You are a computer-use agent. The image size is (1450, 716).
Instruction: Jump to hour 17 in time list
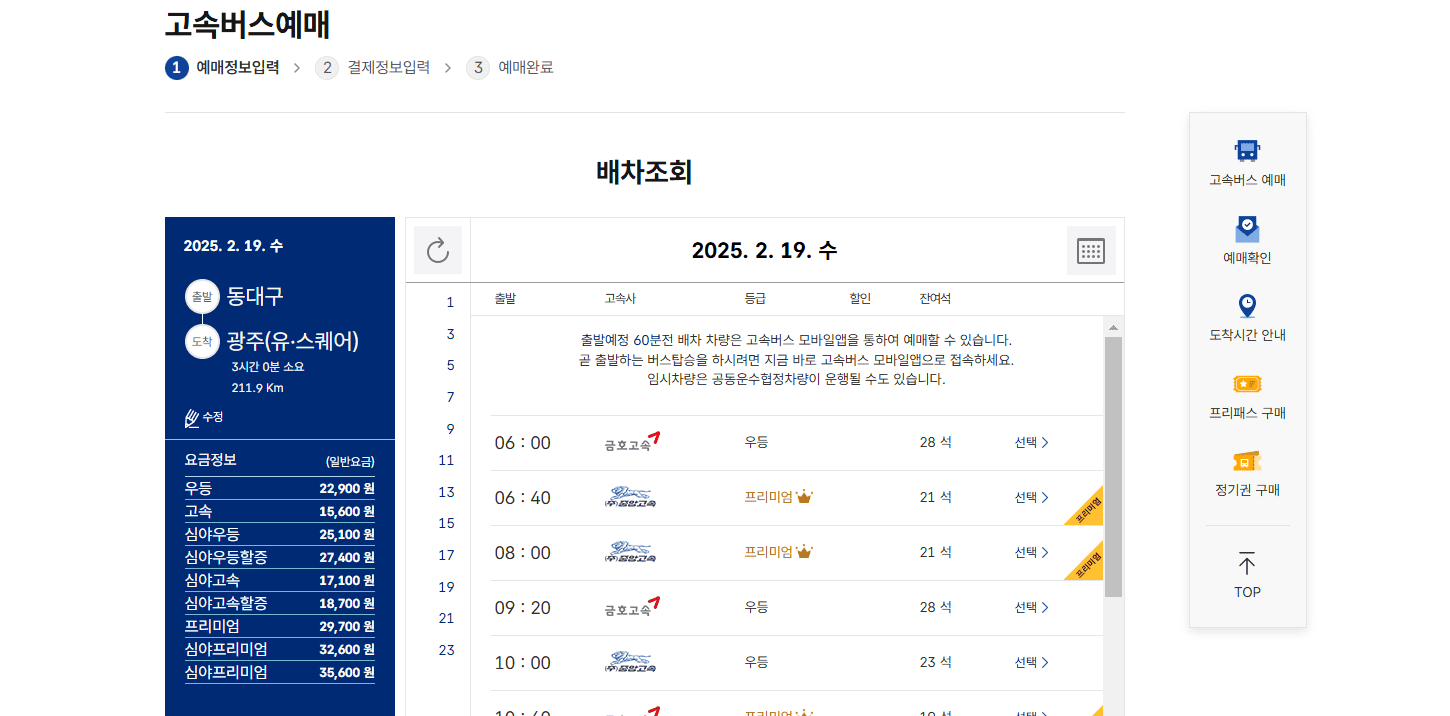(x=447, y=555)
